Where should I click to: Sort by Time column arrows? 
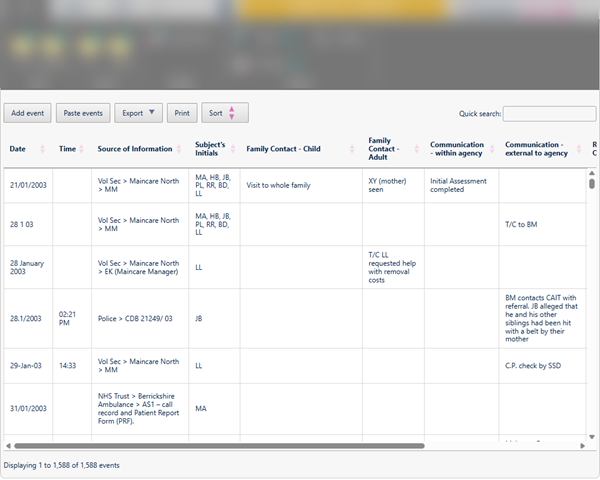click(81, 149)
